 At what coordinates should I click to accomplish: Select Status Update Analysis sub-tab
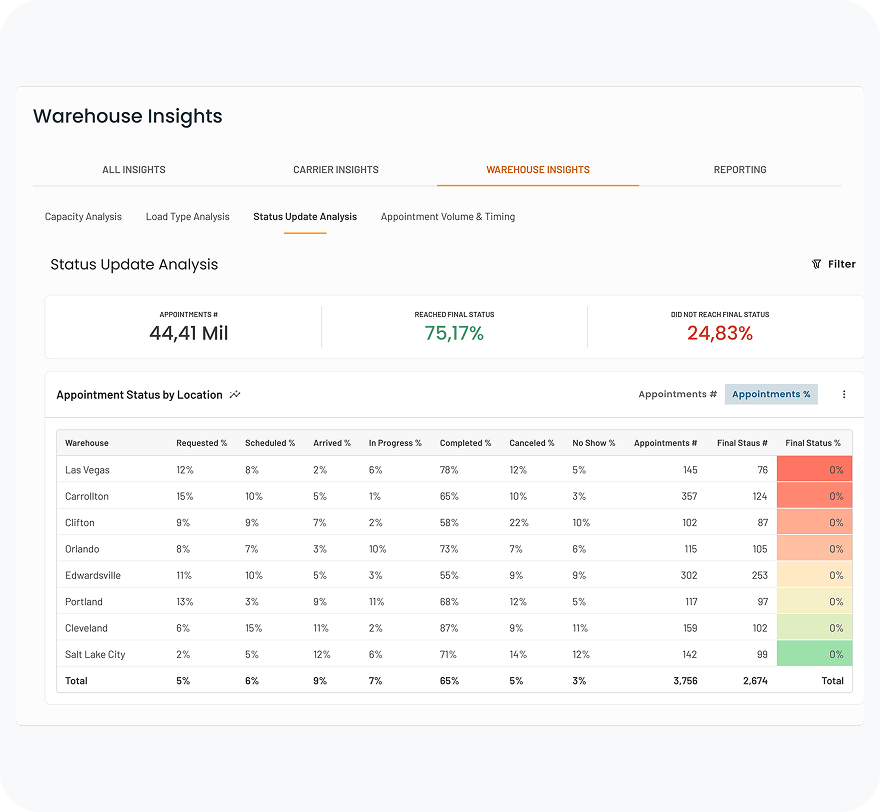pos(305,217)
